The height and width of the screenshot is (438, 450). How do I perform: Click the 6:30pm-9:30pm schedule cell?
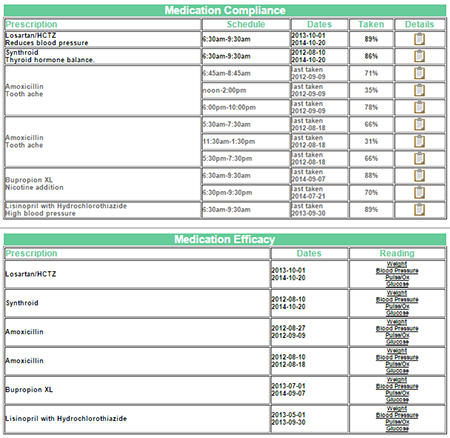pos(246,193)
